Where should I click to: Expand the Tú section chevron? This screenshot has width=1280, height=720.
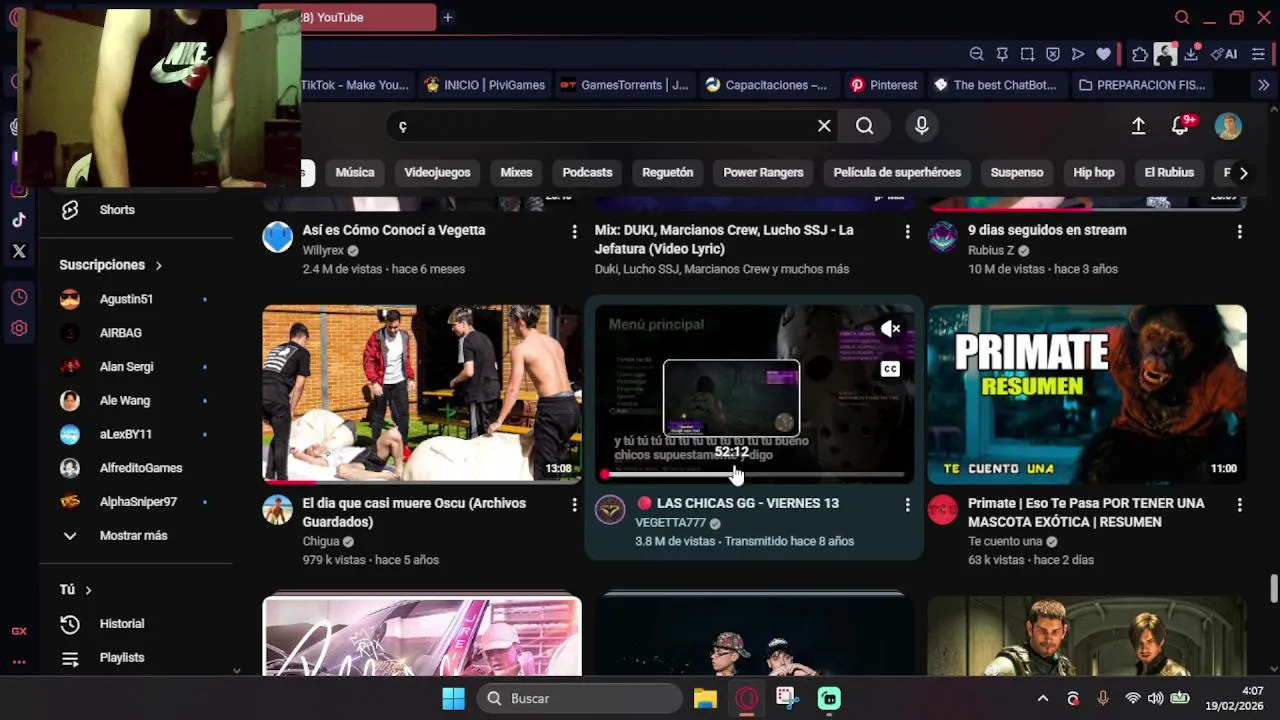(88, 590)
